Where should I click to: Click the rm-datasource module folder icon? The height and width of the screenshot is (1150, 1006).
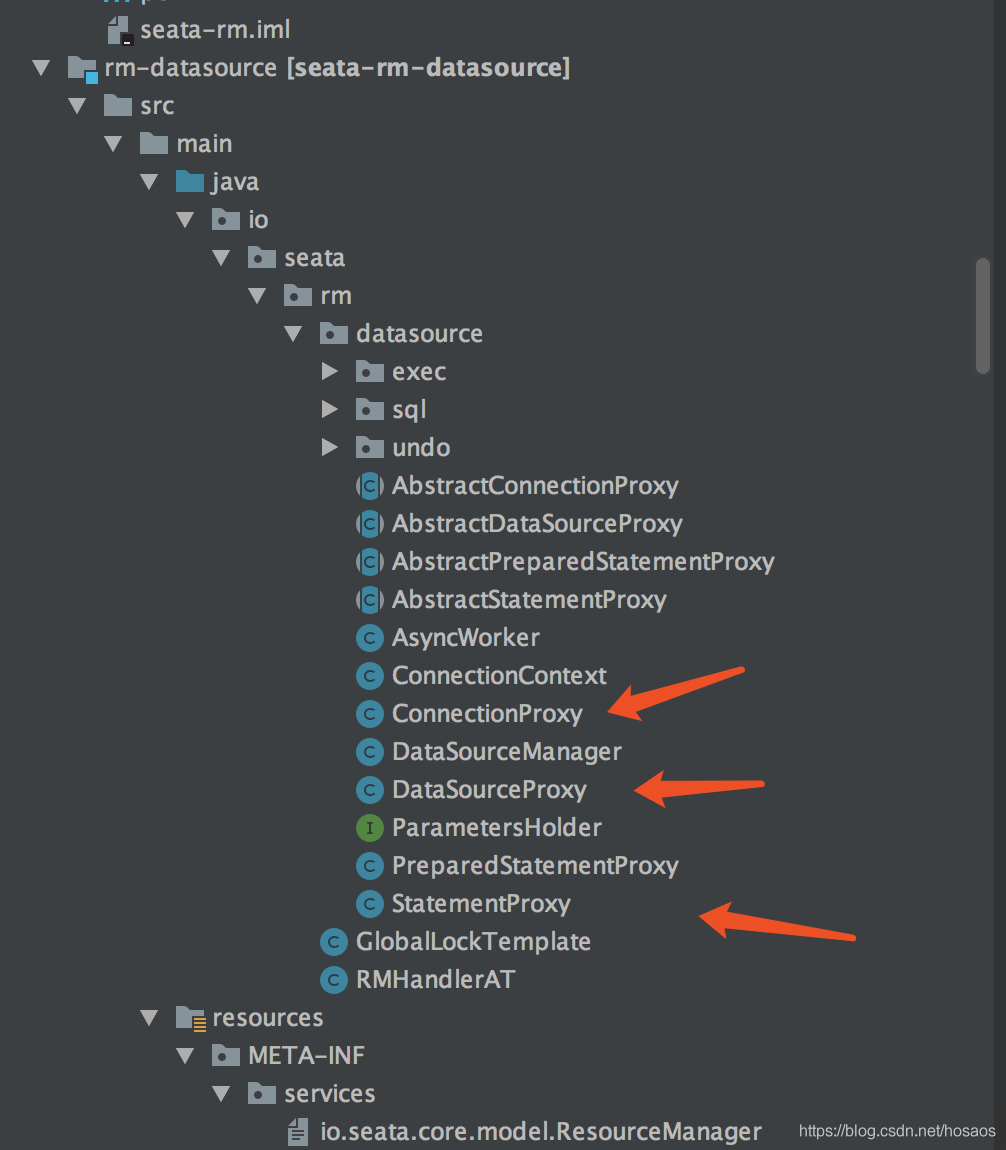click(82, 68)
